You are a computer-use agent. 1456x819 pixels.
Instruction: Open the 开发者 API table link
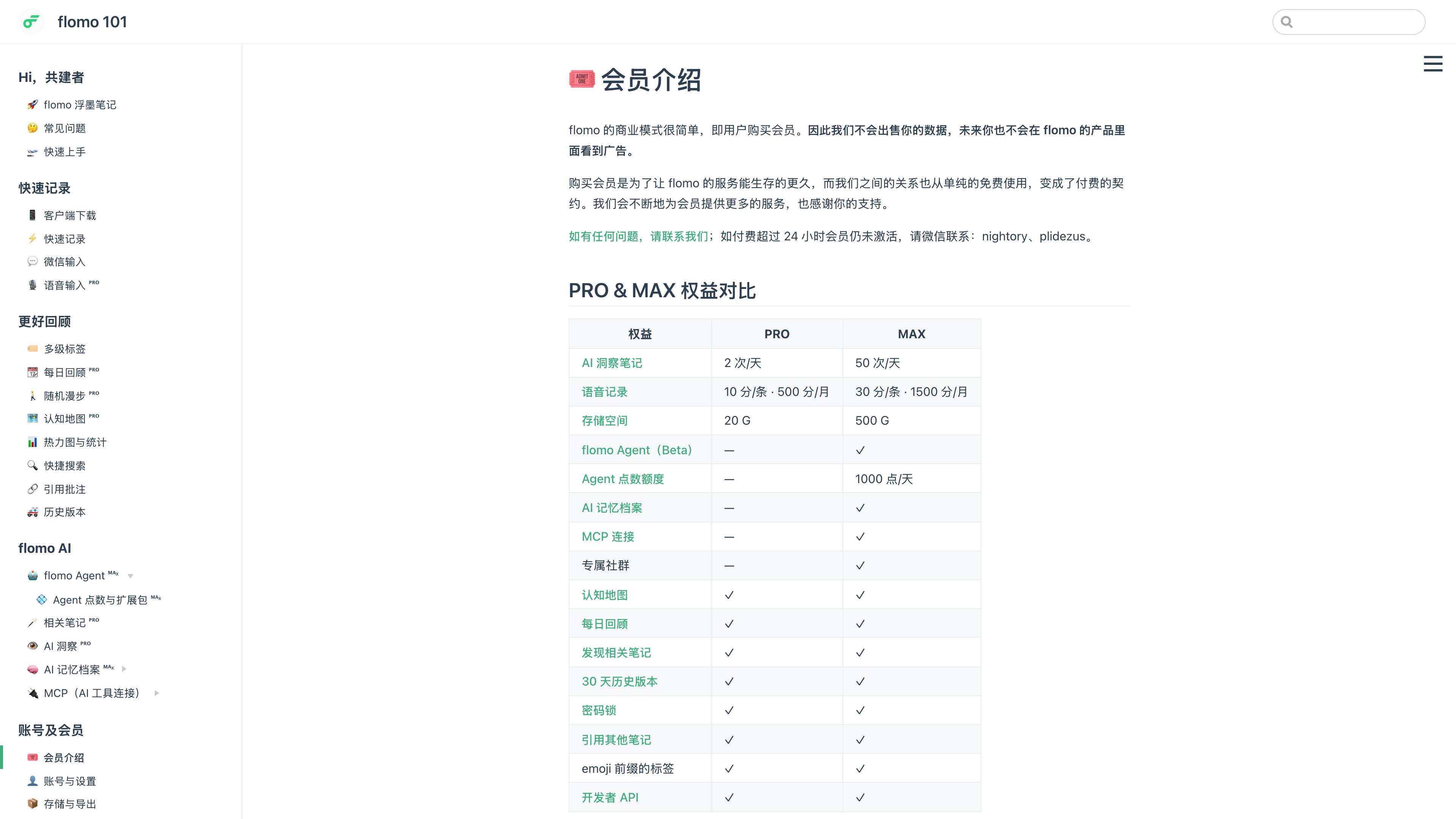(x=610, y=797)
